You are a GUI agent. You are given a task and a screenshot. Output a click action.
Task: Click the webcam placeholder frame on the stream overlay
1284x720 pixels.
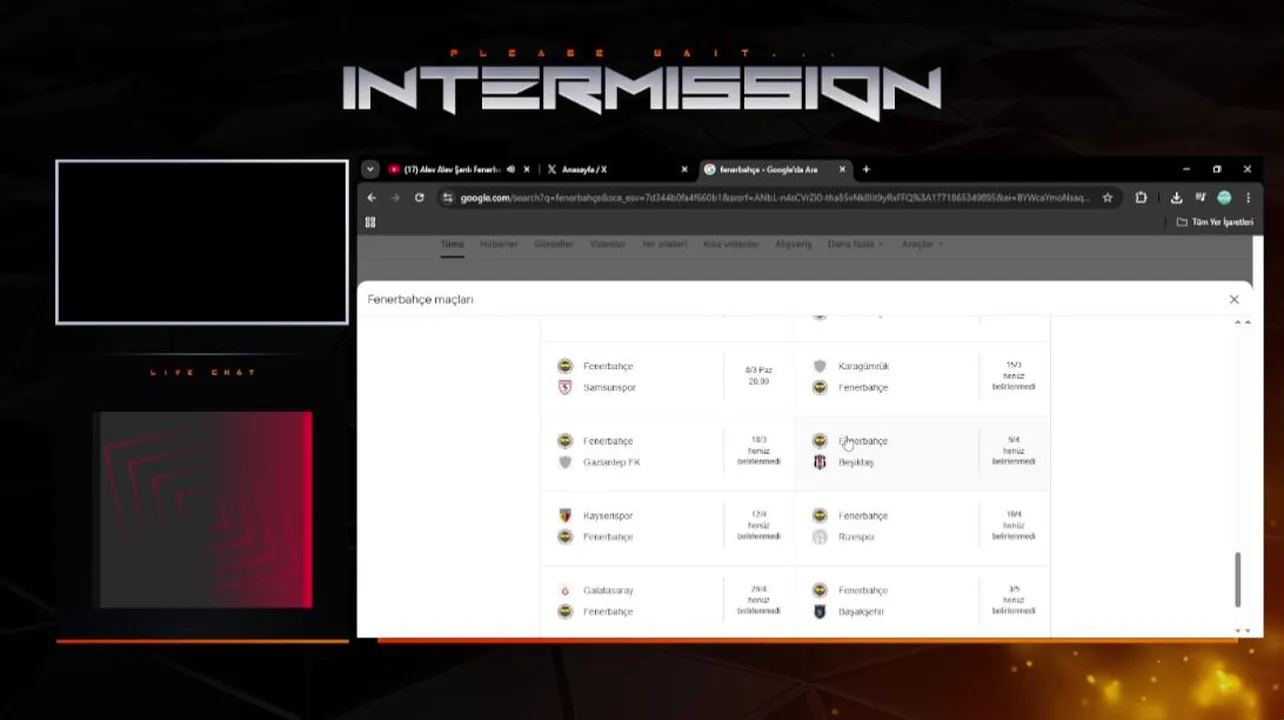[x=202, y=242]
